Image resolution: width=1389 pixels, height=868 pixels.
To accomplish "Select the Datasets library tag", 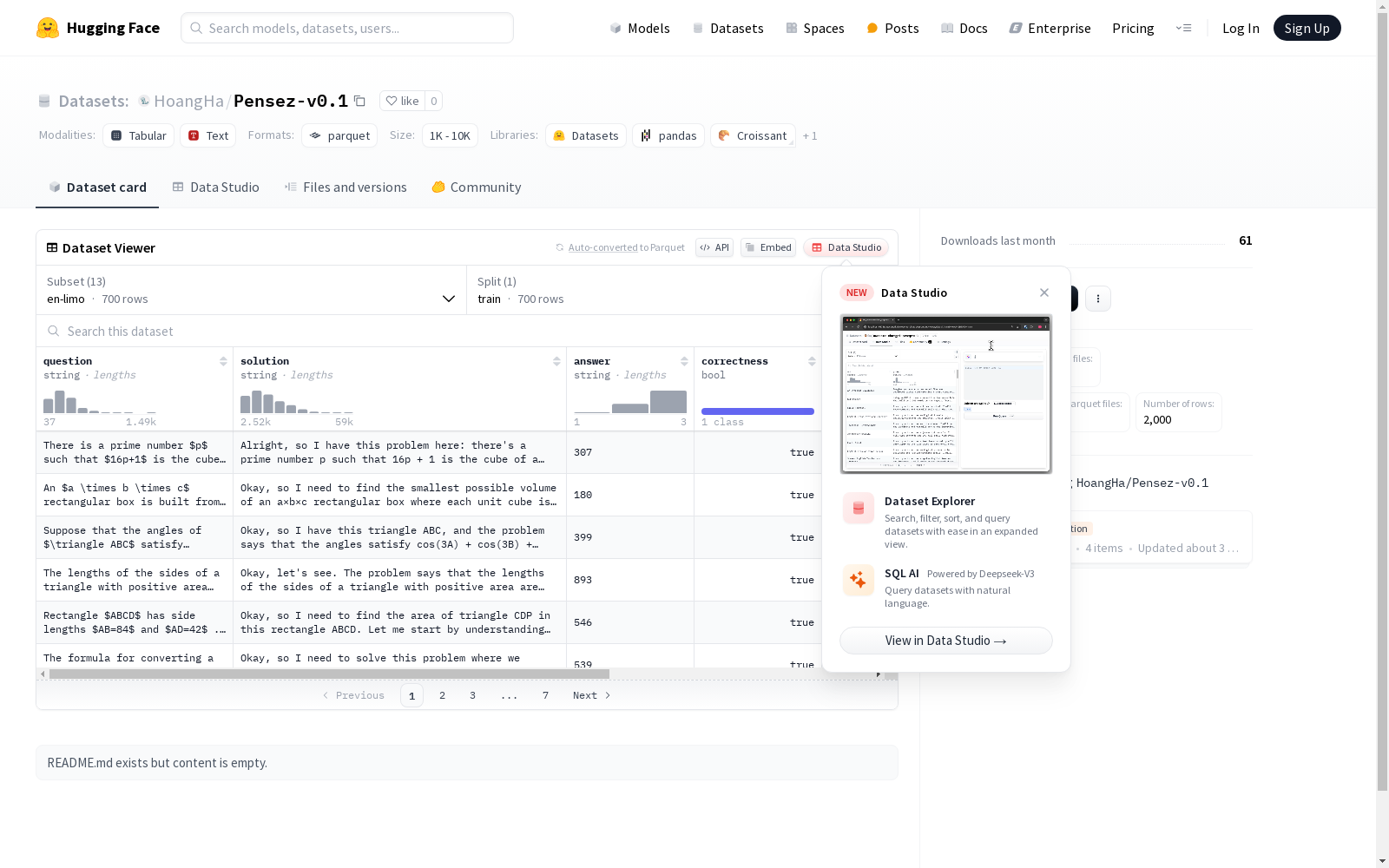I will point(586,135).
